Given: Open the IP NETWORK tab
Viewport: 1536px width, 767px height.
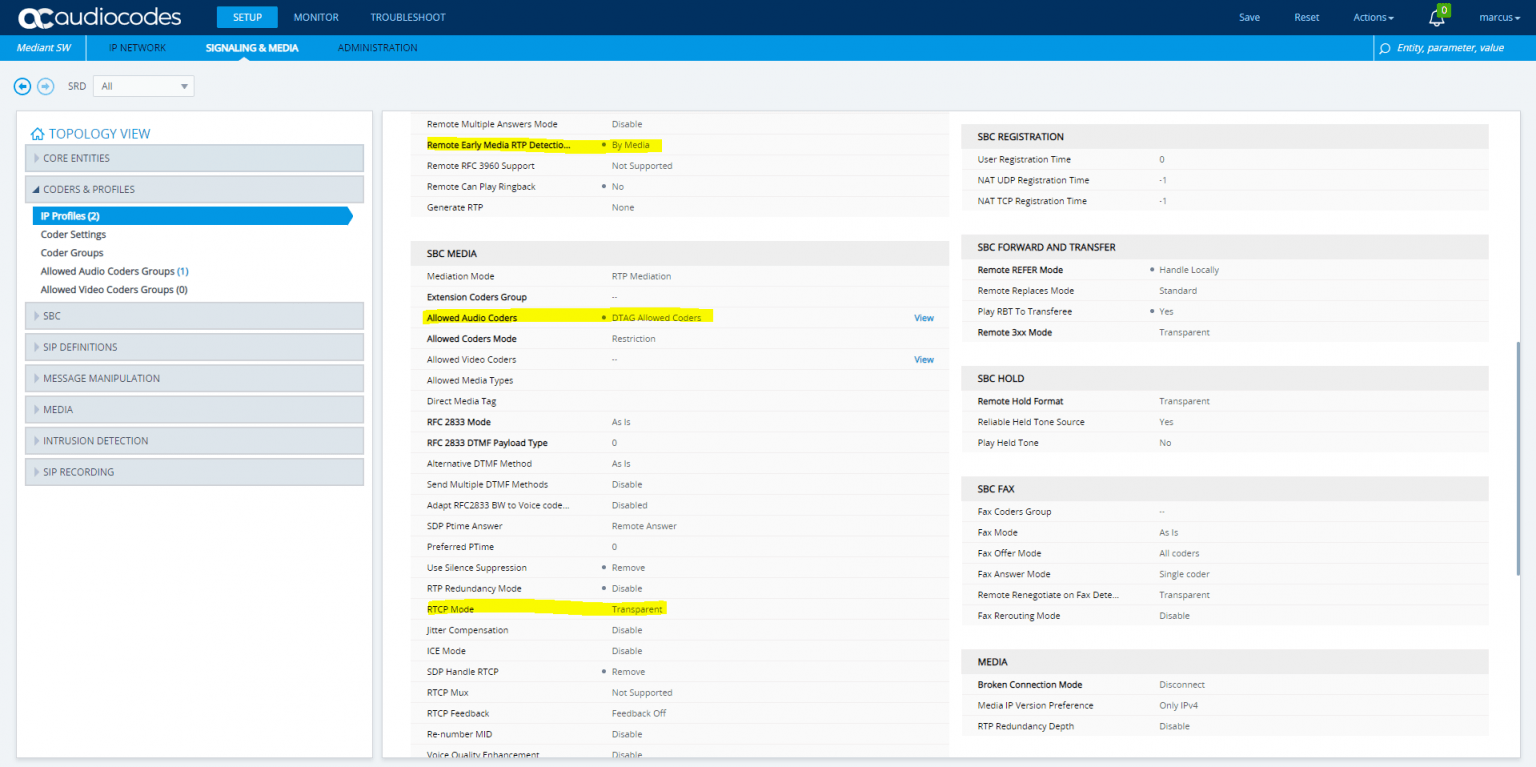Looking at the screenshot, I should pyautogui.click(x=138, y=47).
